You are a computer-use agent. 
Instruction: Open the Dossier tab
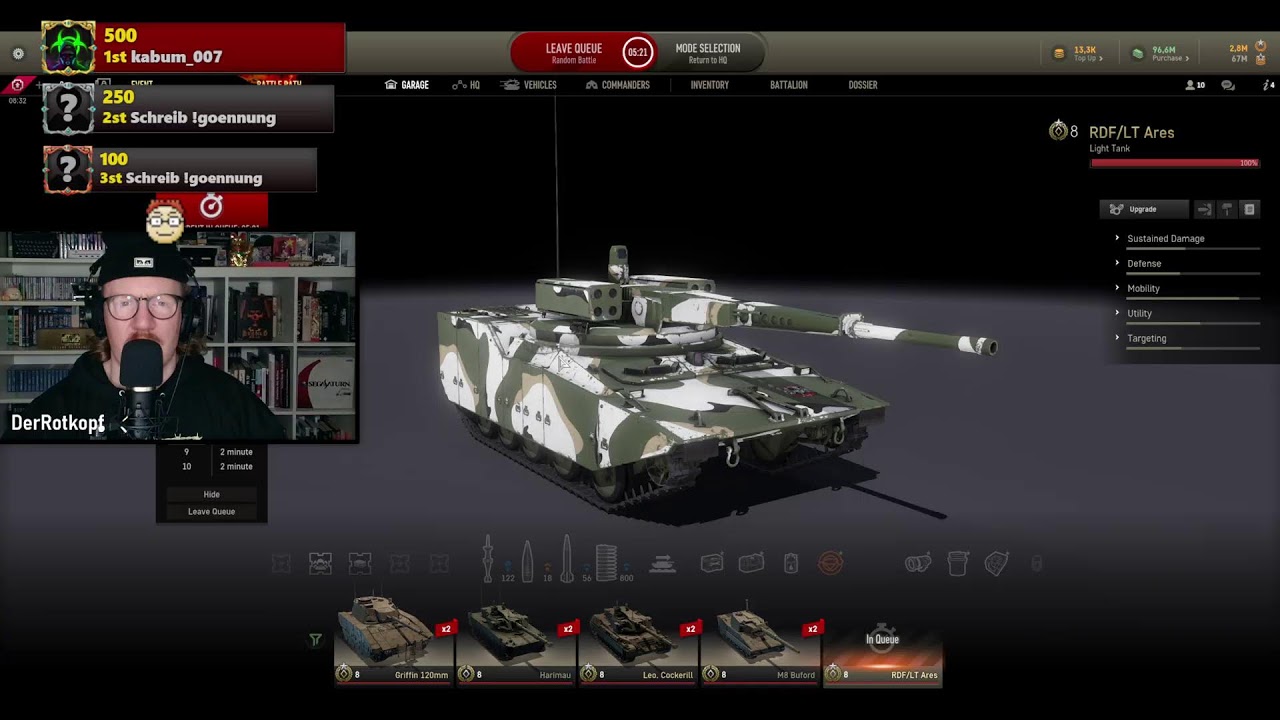coord(863,85)
